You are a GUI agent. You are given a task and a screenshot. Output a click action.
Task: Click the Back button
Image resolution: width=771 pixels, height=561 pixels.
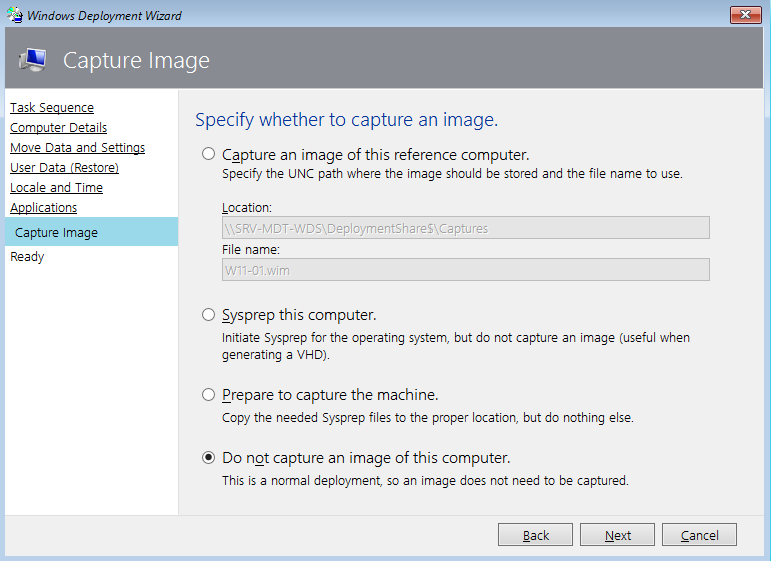535,534
